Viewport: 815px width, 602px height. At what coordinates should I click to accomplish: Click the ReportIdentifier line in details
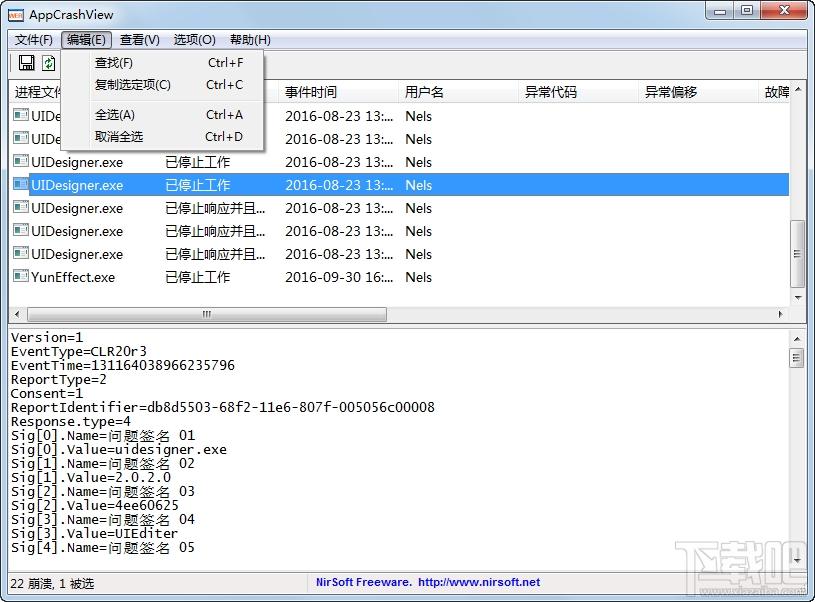(222, 407)
